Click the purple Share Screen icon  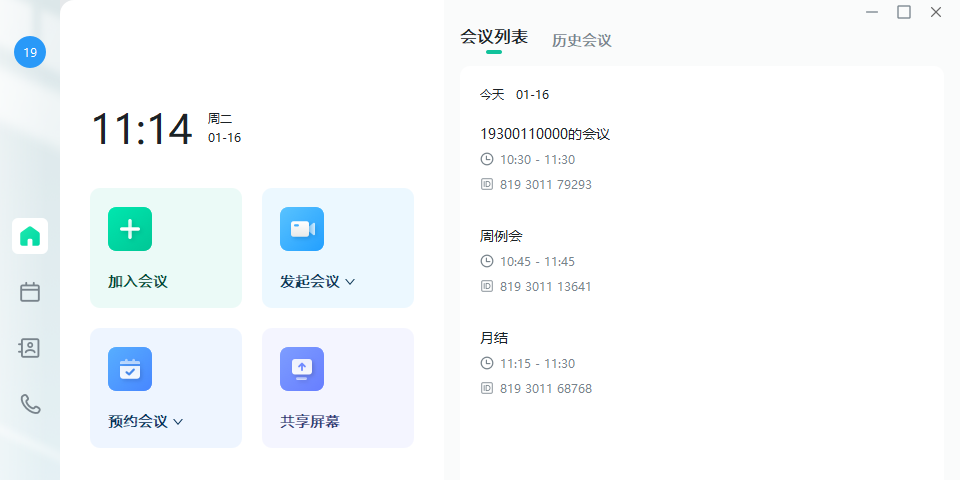pos(302,369)
